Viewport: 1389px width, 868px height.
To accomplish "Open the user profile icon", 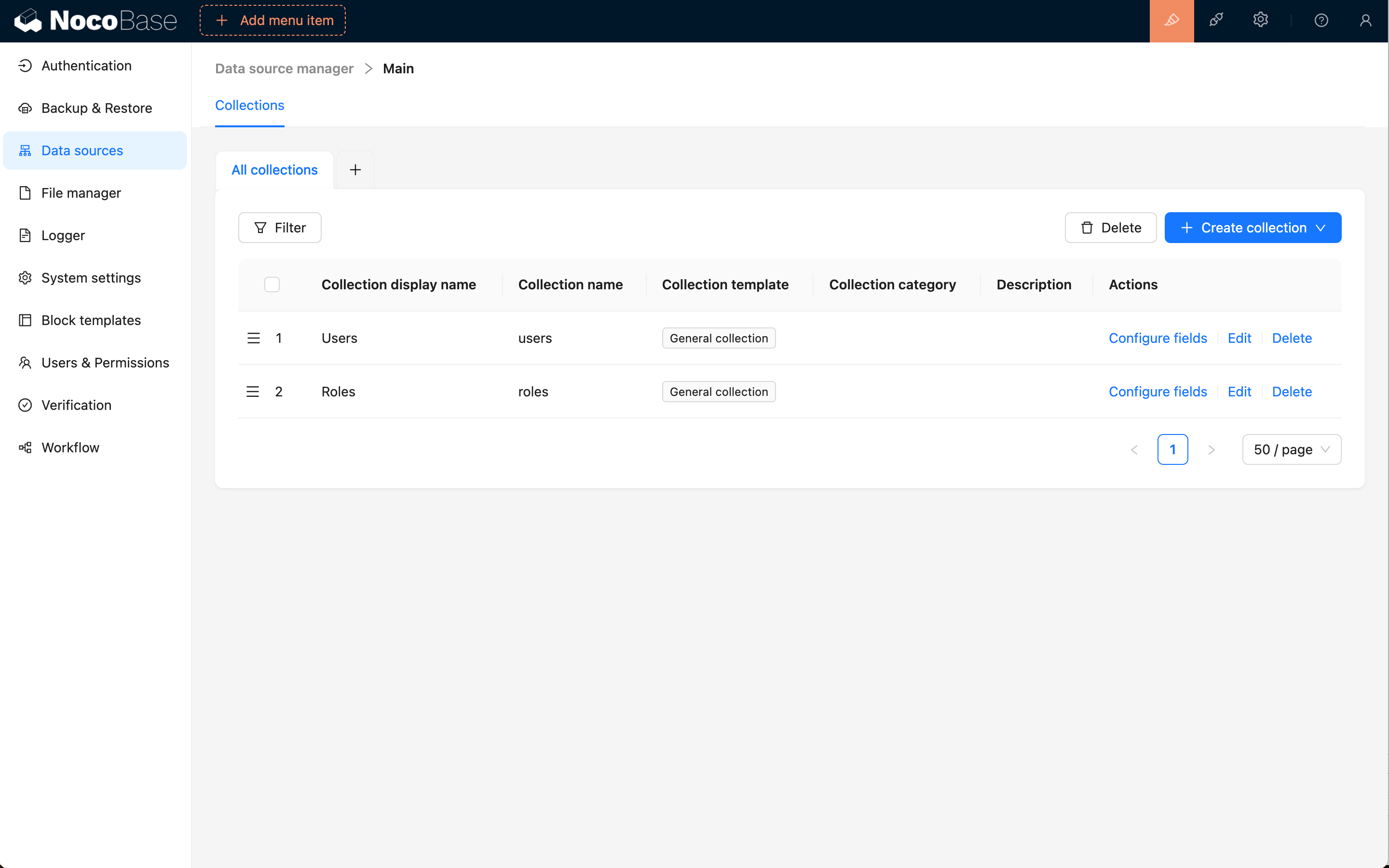I will 1365,21.
